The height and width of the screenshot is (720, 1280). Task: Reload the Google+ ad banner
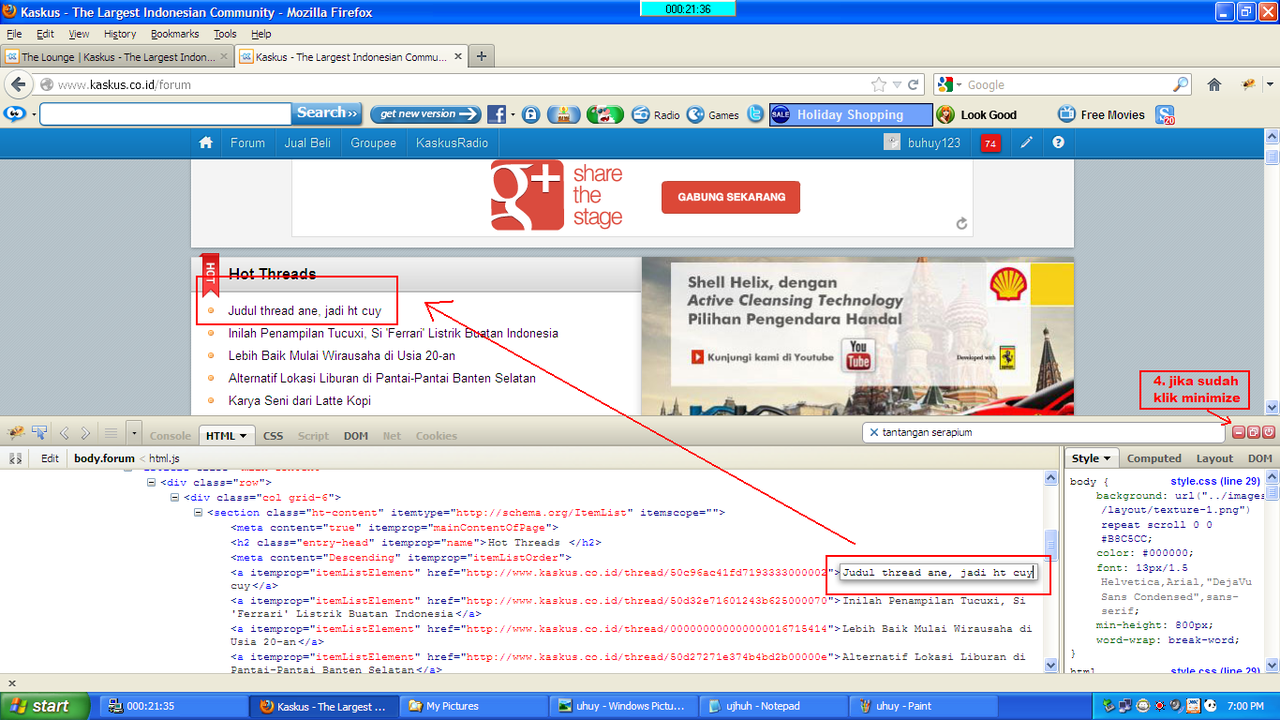(x=962, y=224)
